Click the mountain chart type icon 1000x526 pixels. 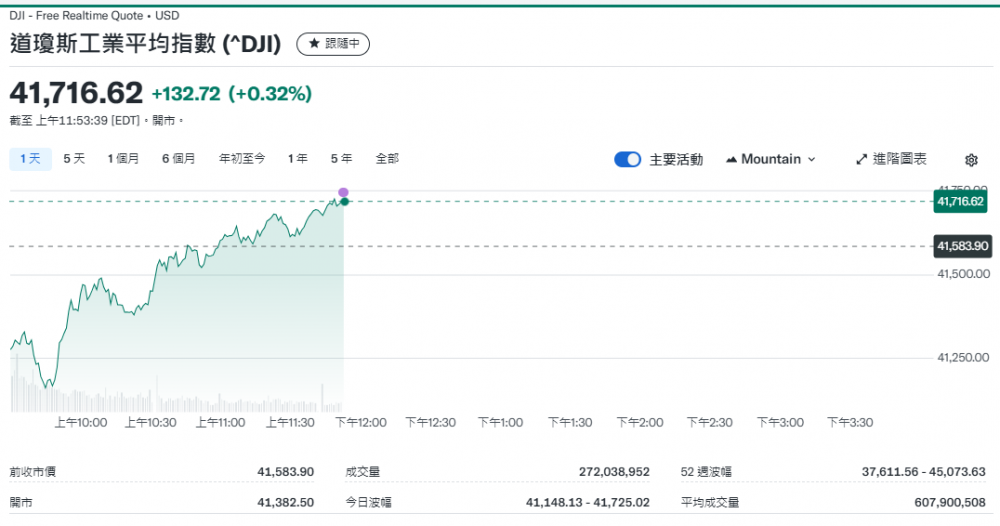731,159
